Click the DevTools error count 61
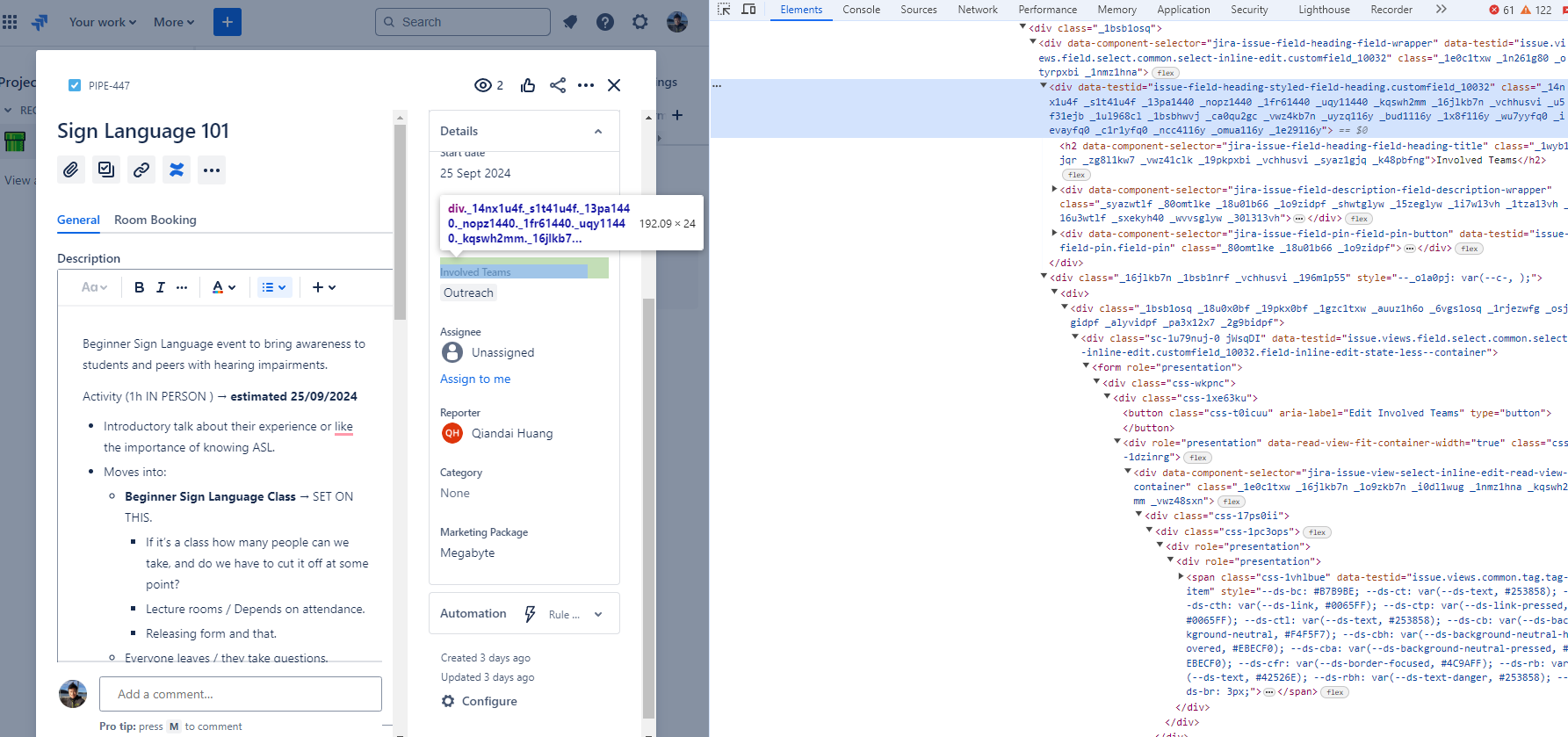The width and height of the screenshot is (1568, 737). [x=1502, y=10]
